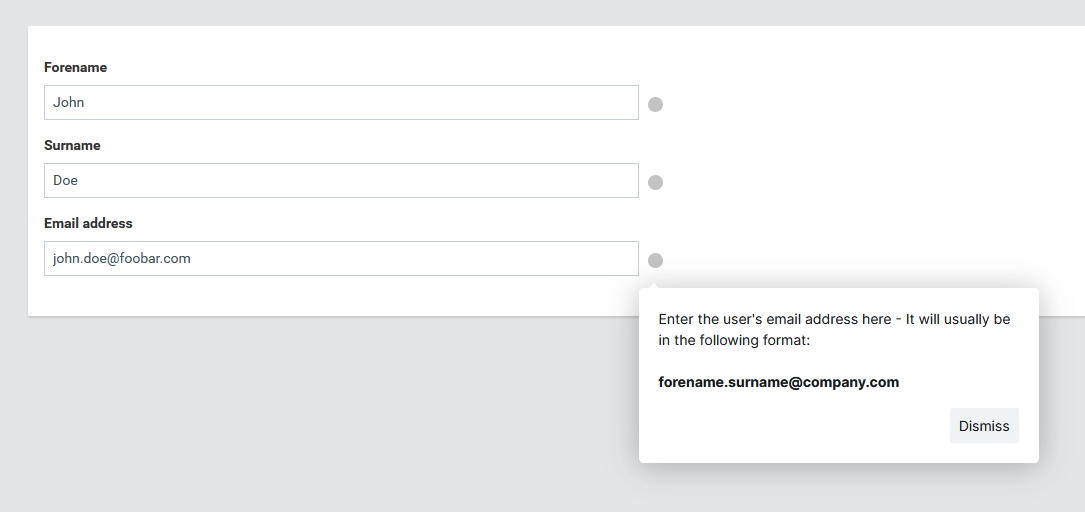
Task: Focus the Forename input field
Action: coord(340,103)
